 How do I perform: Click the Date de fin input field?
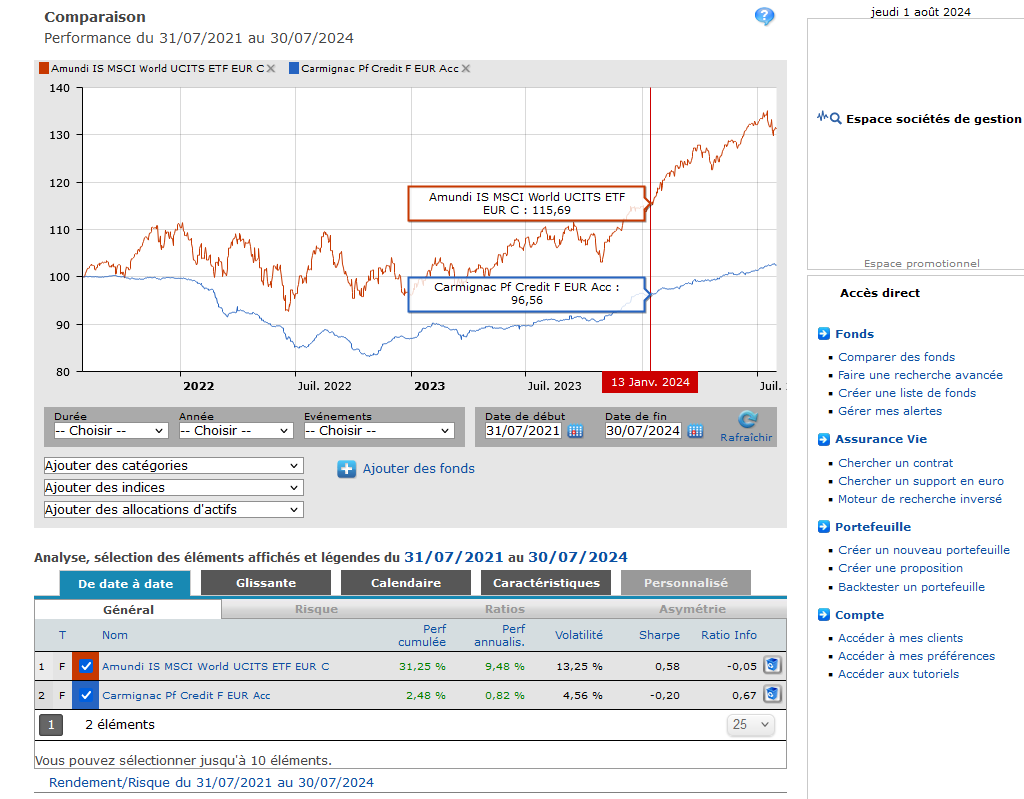pyautogui.click(x=642, y=431)
